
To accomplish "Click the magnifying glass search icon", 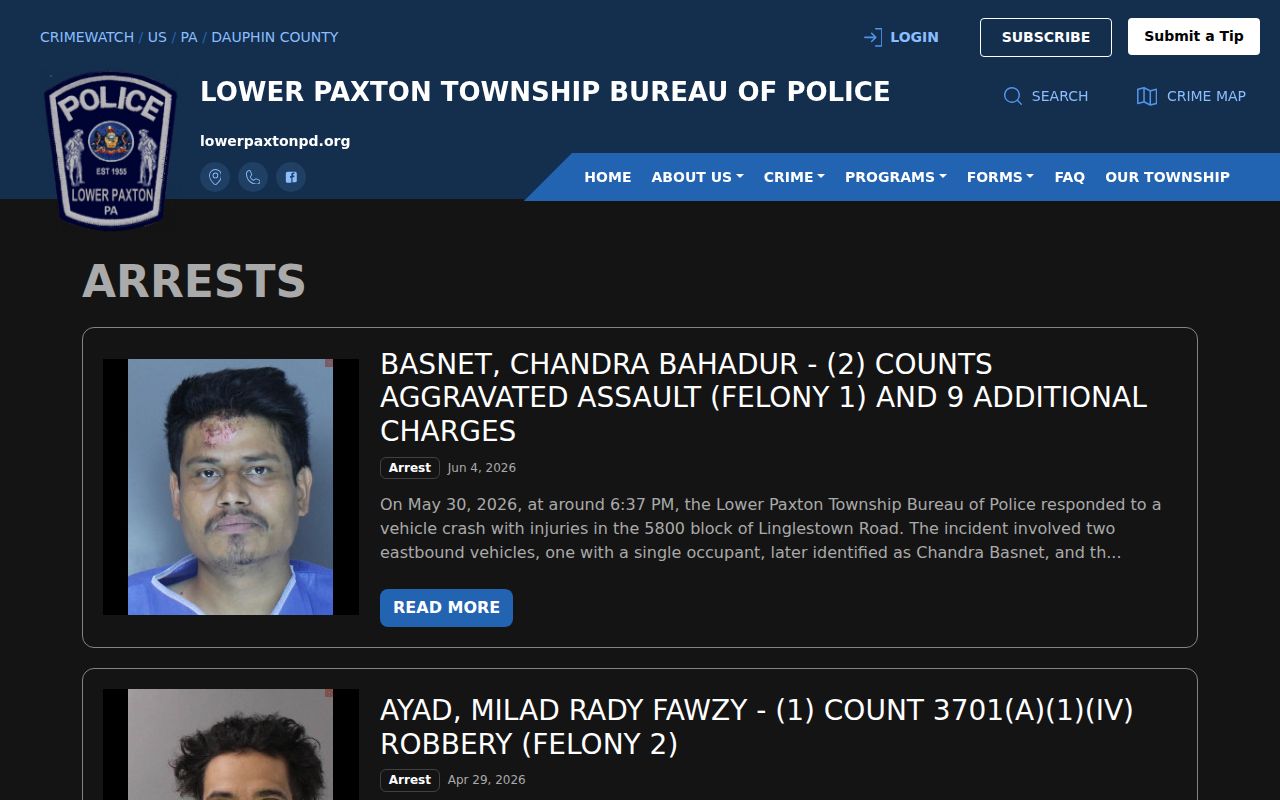I will tap(1013, 96).
